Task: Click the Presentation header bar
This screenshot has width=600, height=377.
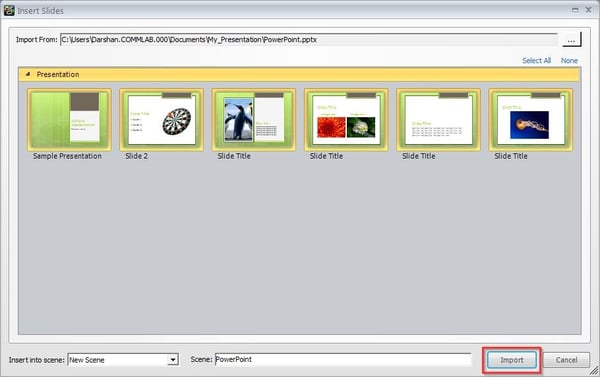Action: point(299,74)
